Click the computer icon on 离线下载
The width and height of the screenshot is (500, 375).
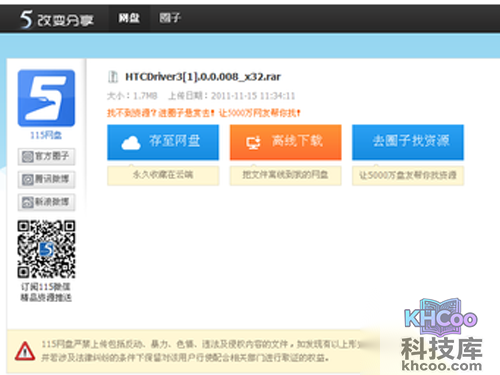253,143
